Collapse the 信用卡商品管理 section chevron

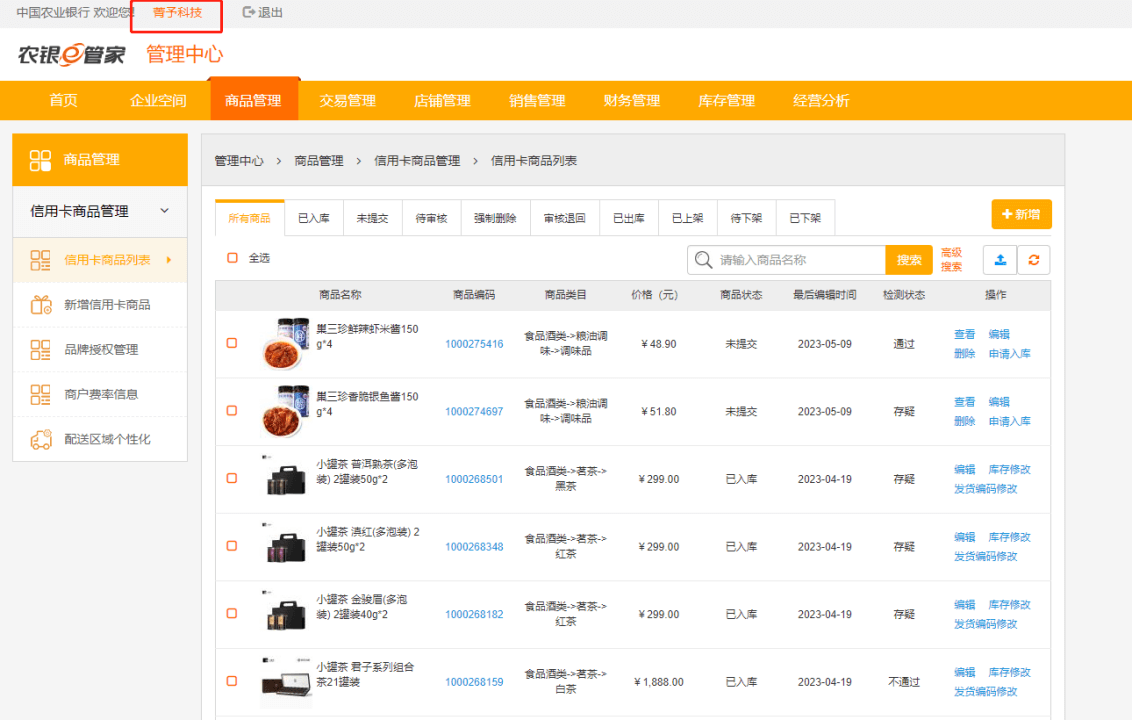tap(165, 211)
